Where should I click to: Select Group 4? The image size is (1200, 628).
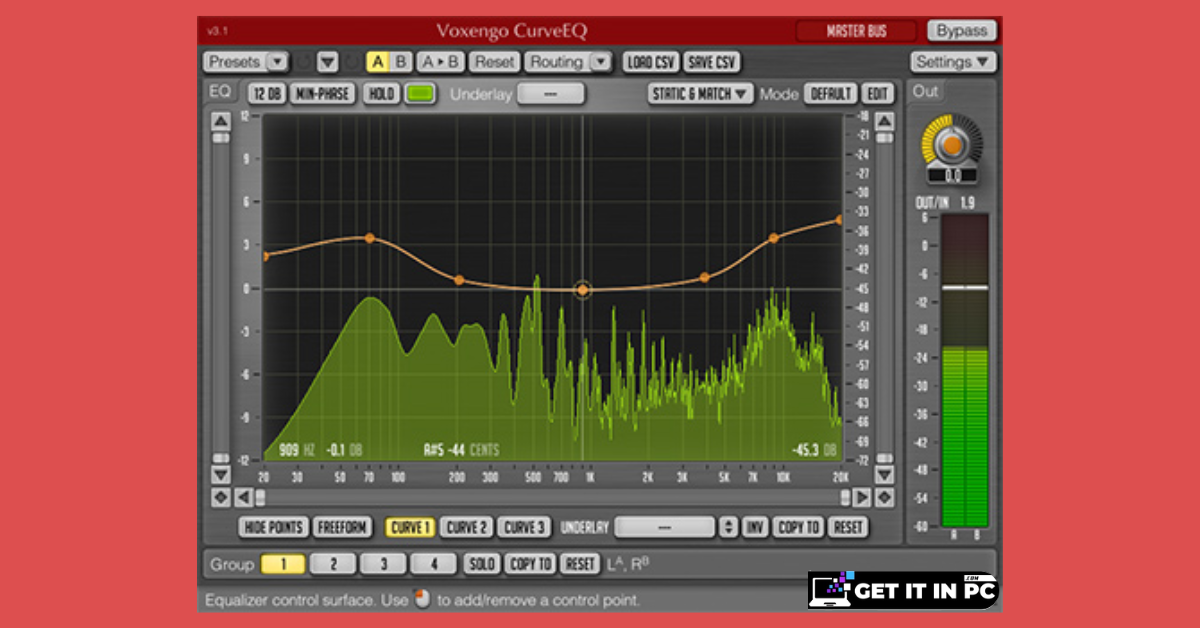point(433,564)
